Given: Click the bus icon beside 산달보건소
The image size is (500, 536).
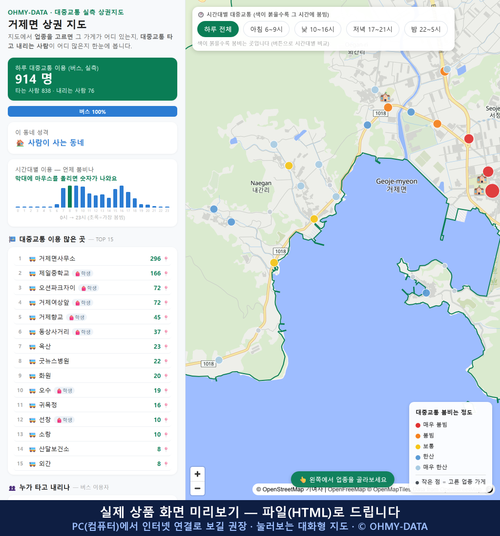Looking at the screenshot, I should point(32,449).
